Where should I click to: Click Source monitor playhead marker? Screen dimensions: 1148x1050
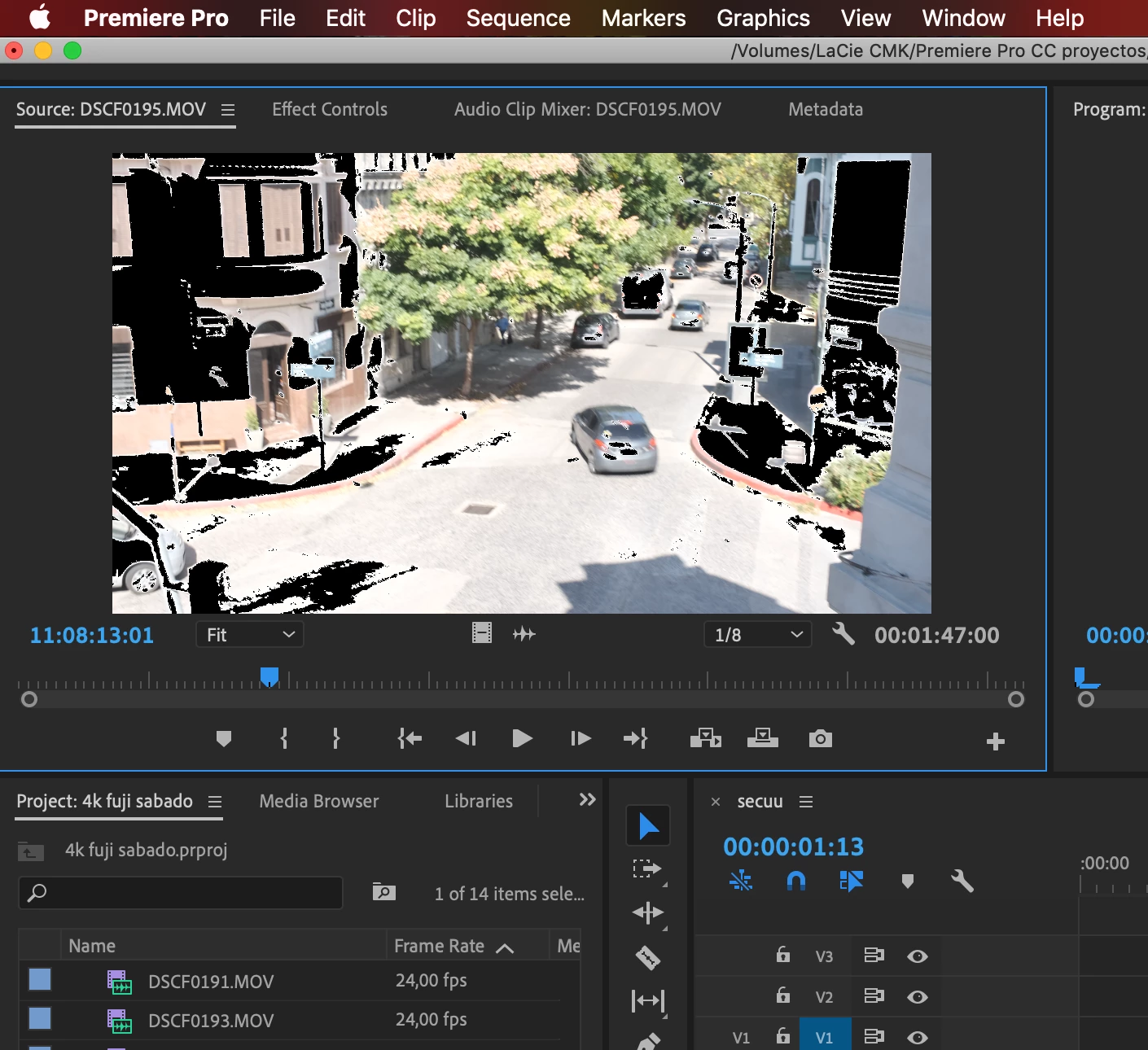point(269,677)
